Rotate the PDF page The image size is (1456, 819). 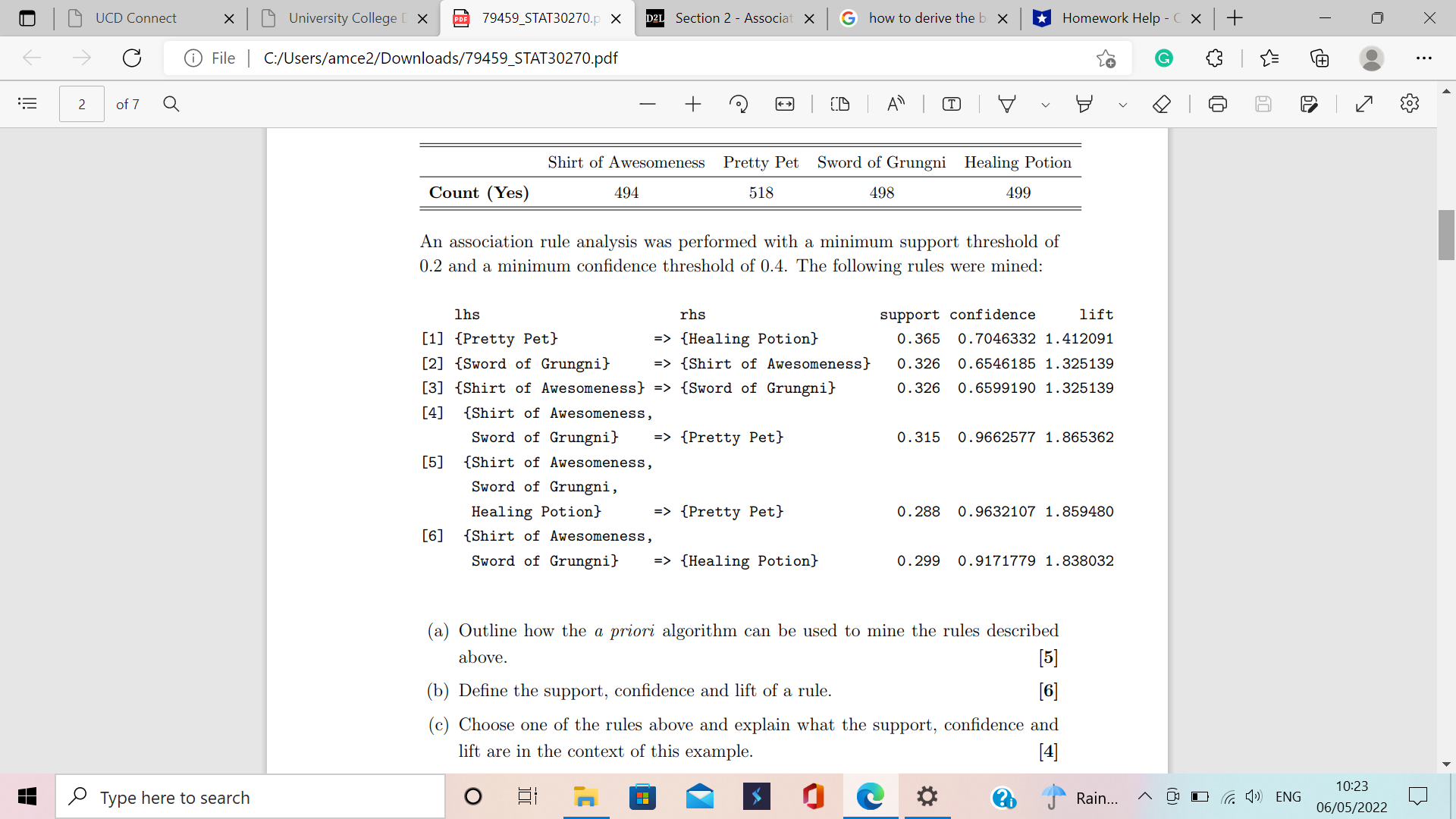coord(739,104)
